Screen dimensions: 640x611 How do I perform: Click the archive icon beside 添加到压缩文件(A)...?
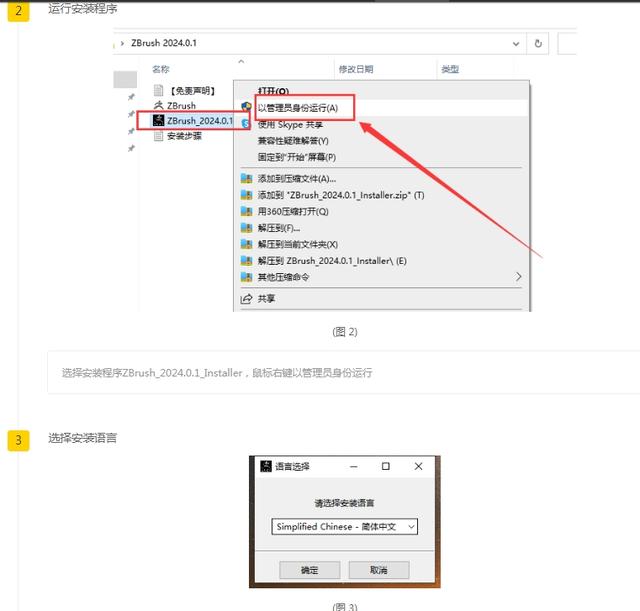pyautogui.click(x=246, y=178)
